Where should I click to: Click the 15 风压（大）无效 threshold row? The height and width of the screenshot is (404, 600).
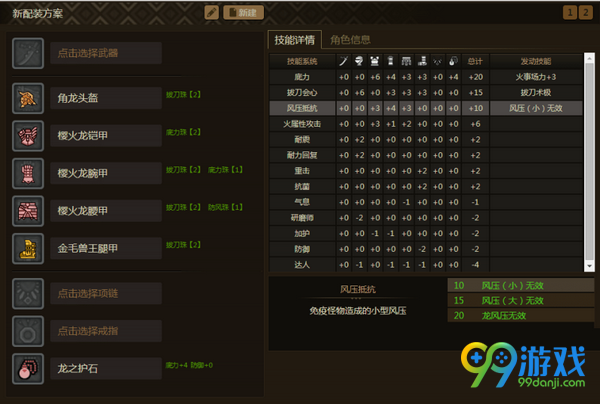(520, 300)
